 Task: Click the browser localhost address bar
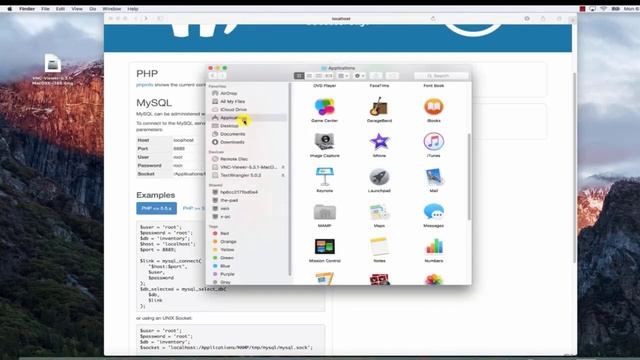point(341,19)
